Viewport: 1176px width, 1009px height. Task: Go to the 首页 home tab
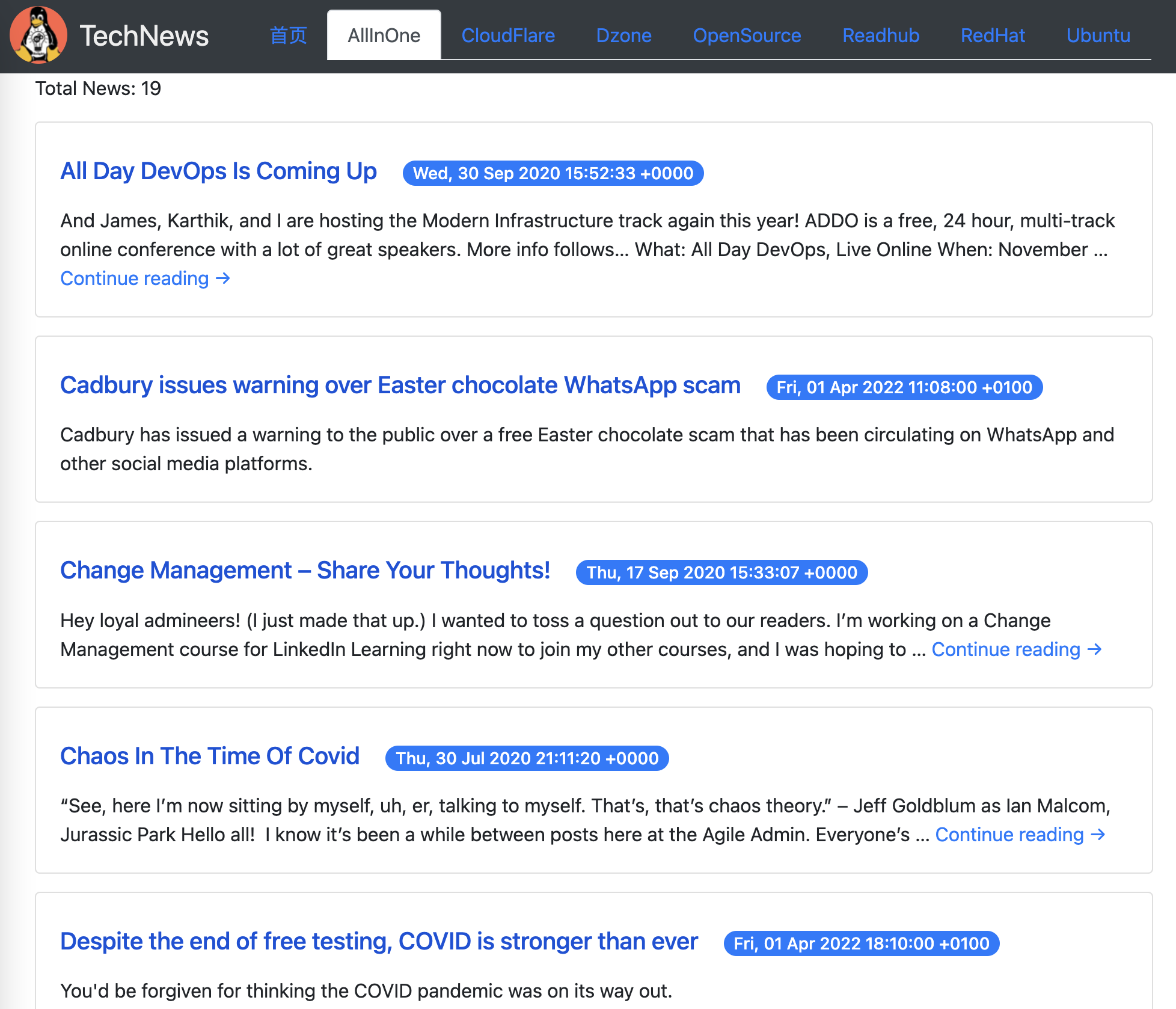tap(288, 35)
